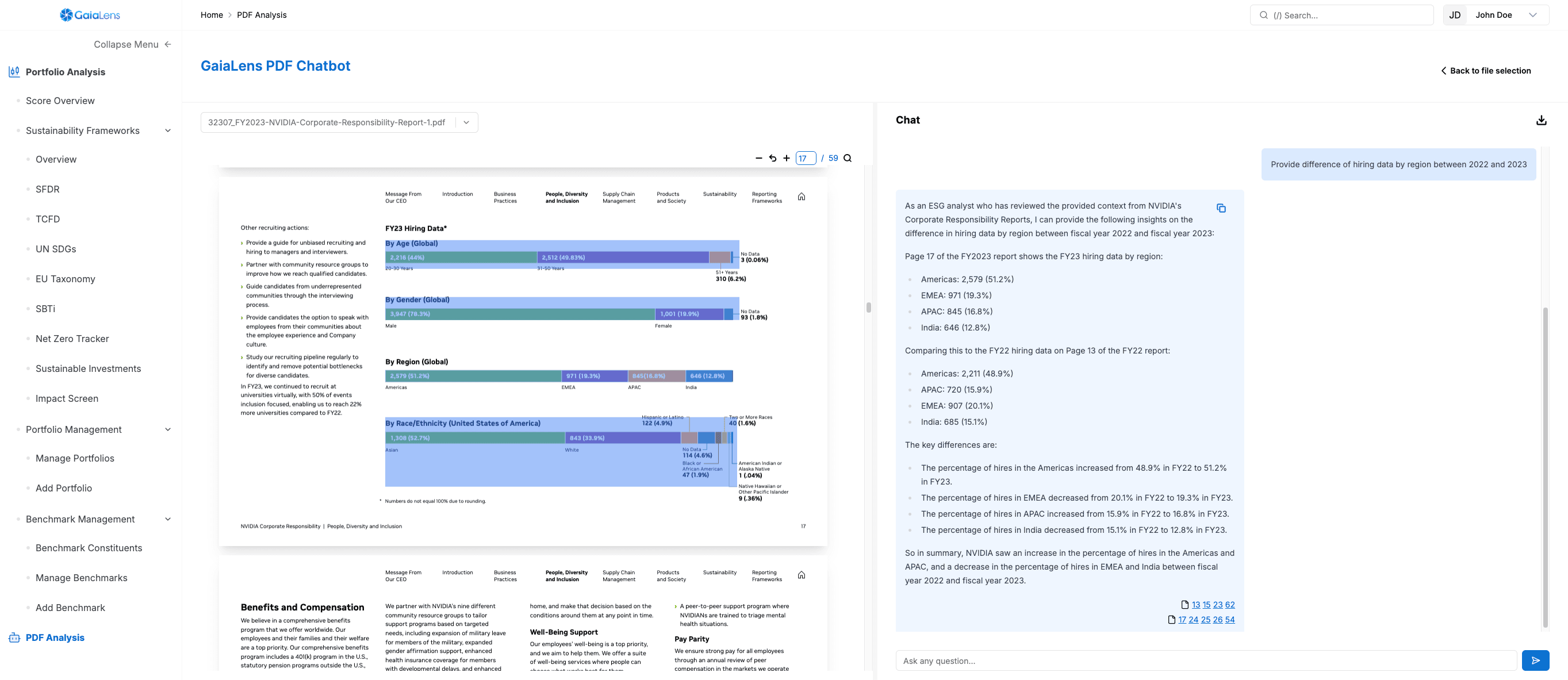Open cited page 13
This screenshot has height=680, width=1568.
(x=1196, y=605)
